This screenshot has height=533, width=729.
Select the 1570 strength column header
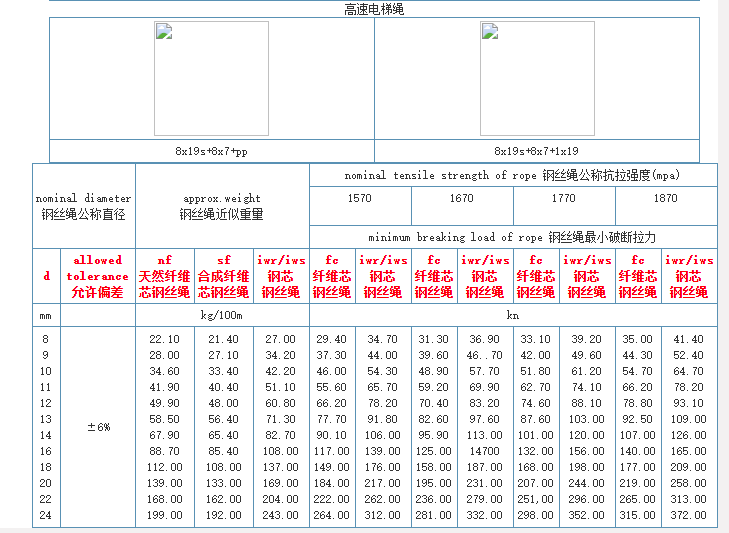coord(359,198)
